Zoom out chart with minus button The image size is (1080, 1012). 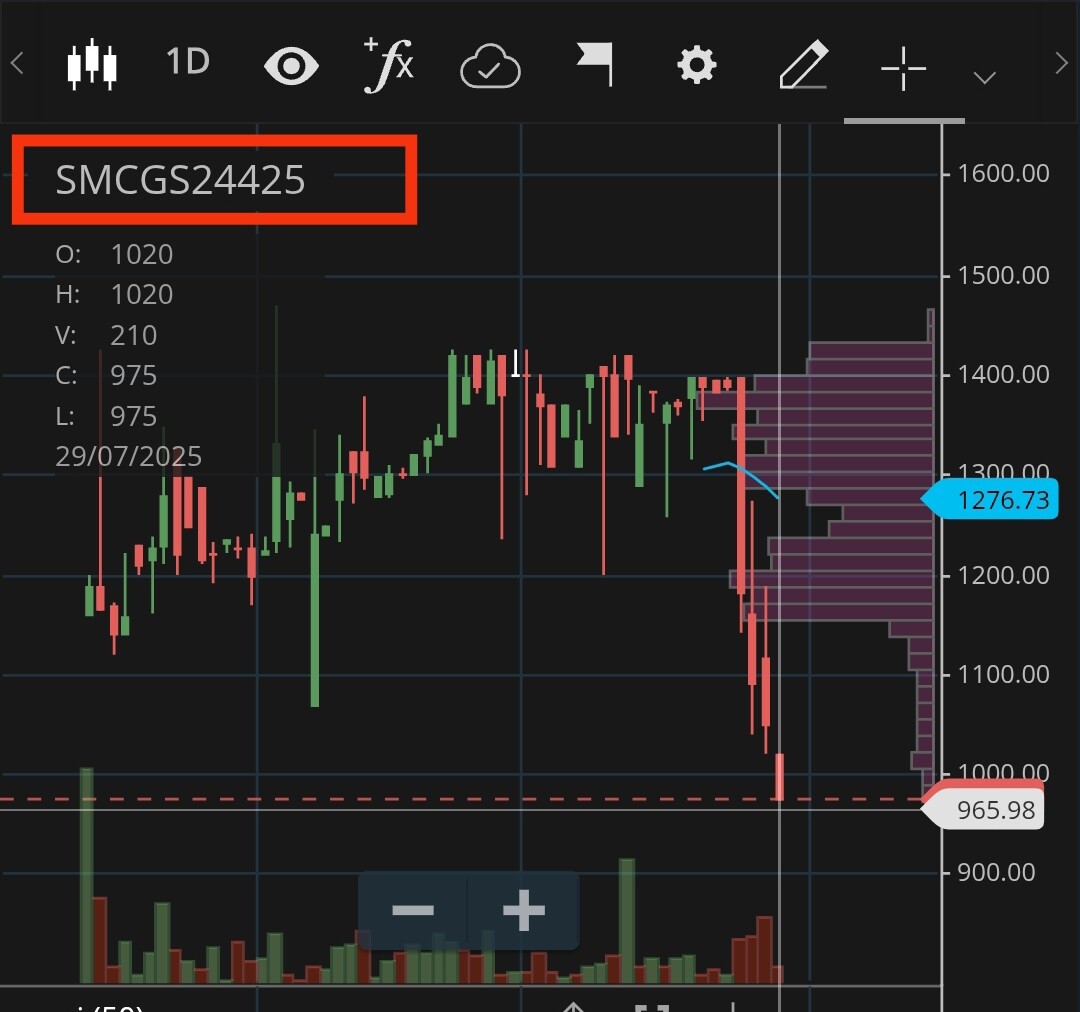(x=413, y=911)
